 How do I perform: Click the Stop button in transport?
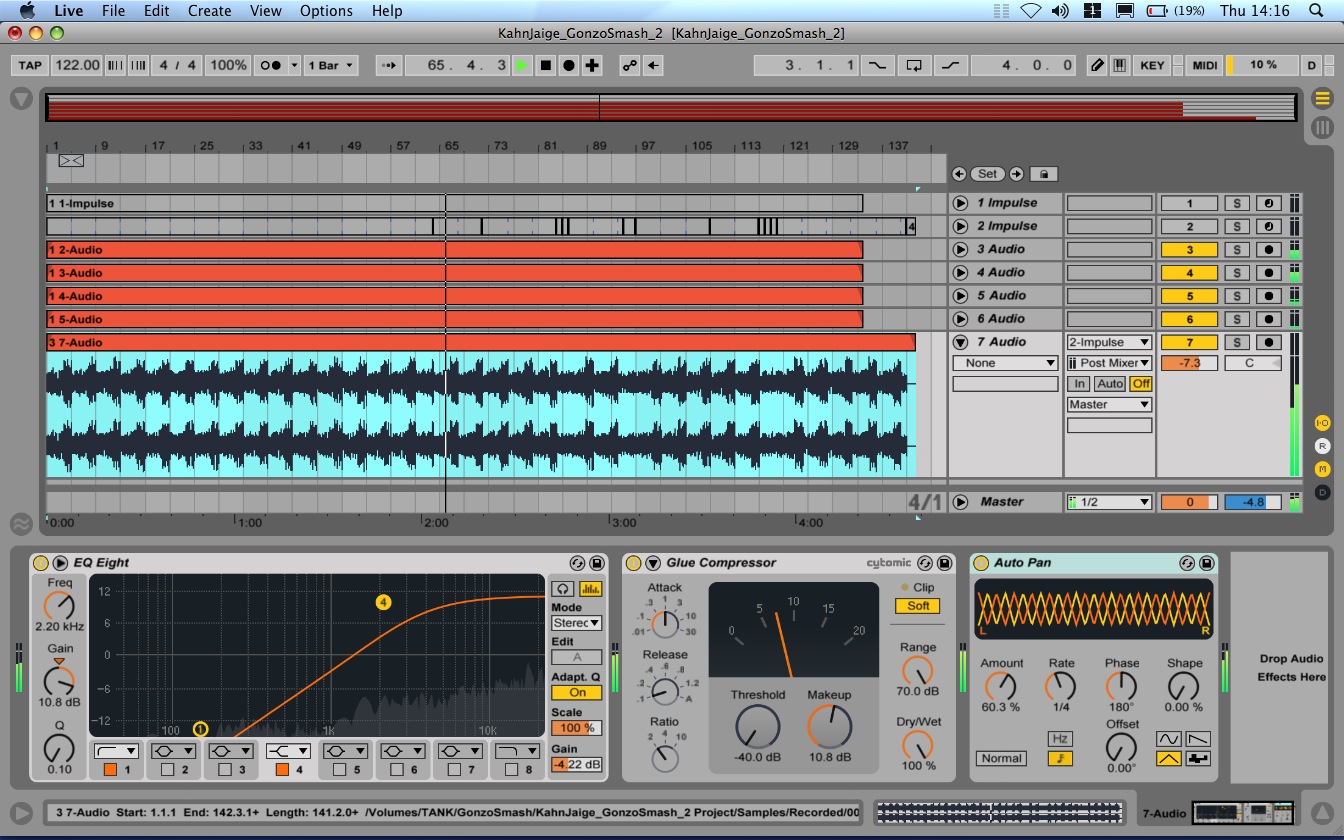click(x=545, y=65)
